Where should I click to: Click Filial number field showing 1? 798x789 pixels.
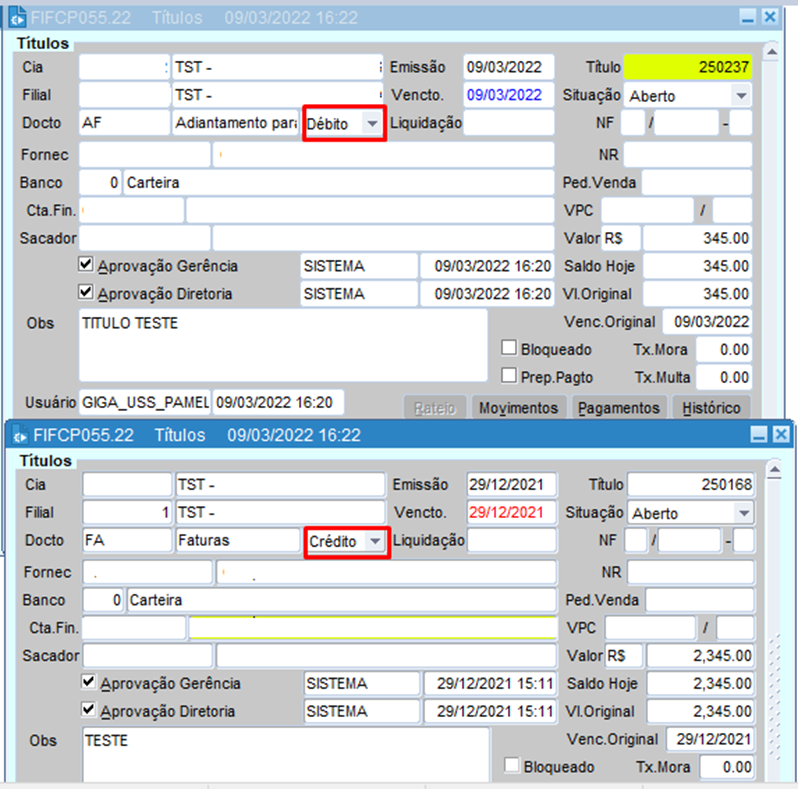click(x=127, y=513)
